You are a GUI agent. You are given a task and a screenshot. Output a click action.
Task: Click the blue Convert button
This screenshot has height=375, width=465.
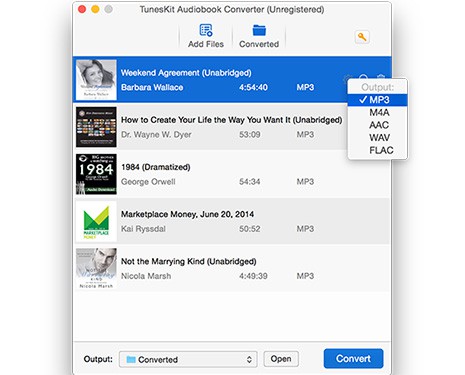[x=353, y=359]
